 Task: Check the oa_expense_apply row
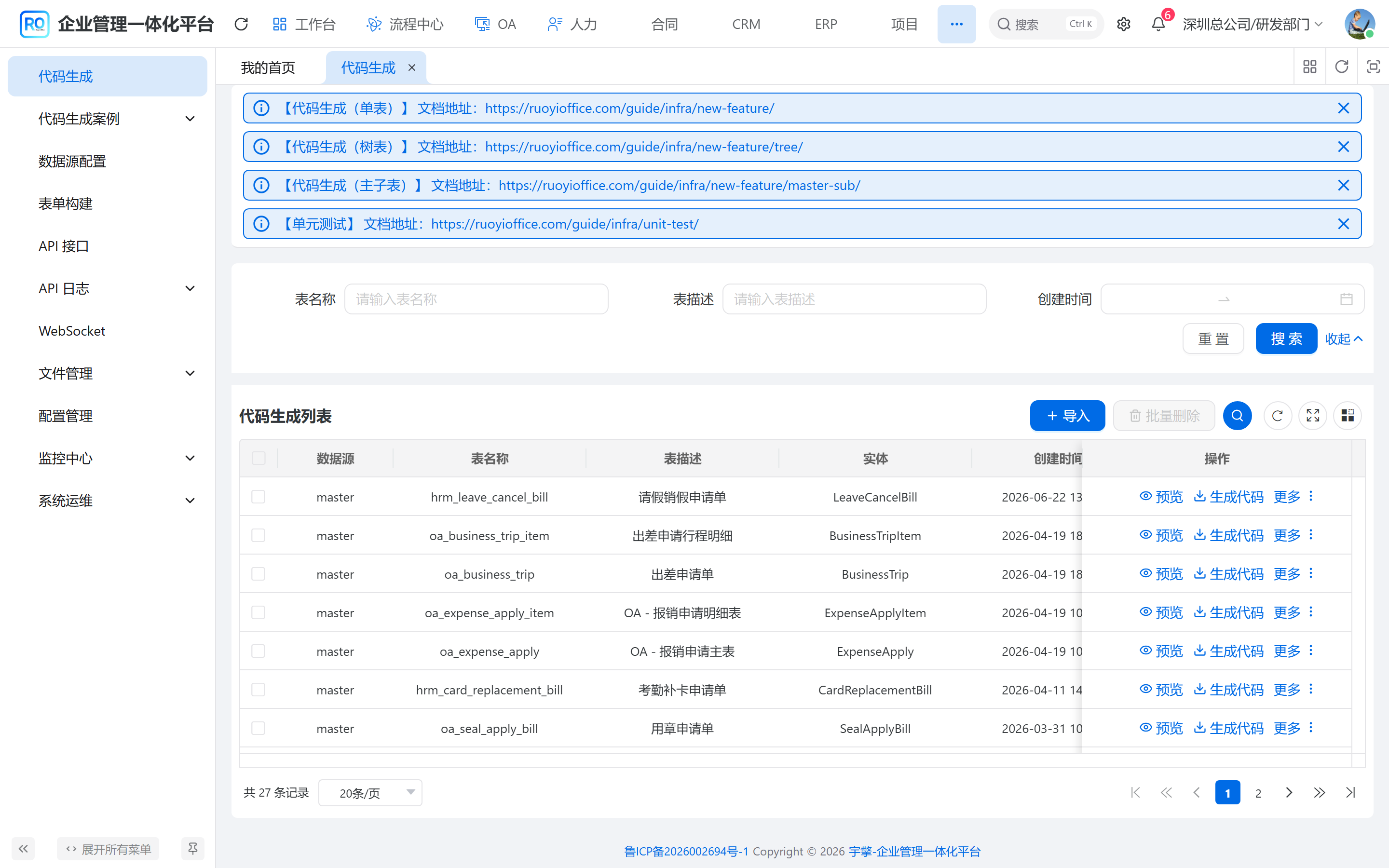click(259, 651)
